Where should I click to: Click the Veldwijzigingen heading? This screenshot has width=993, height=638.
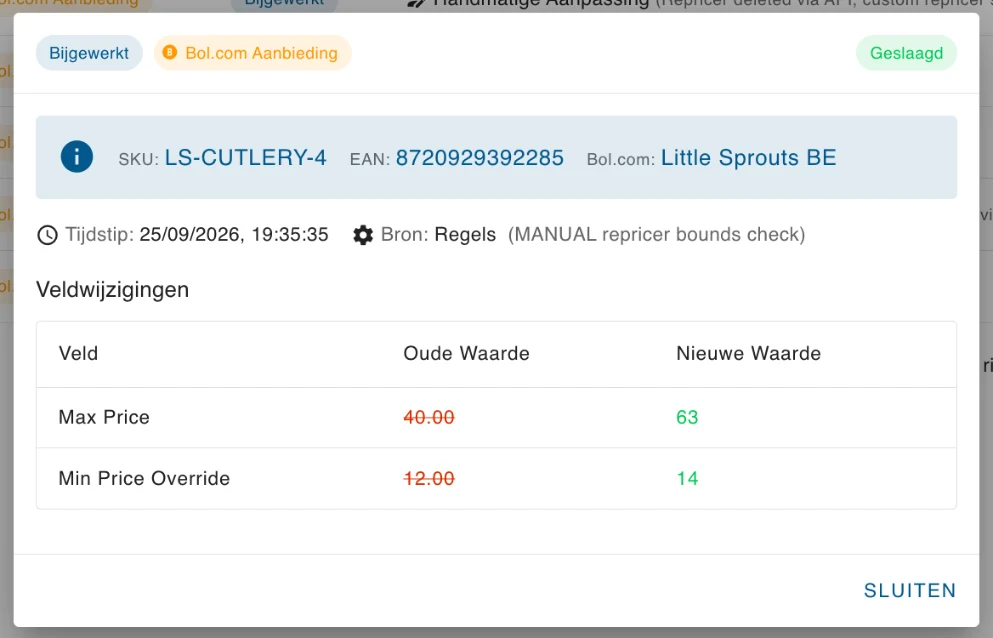[113, 290]
